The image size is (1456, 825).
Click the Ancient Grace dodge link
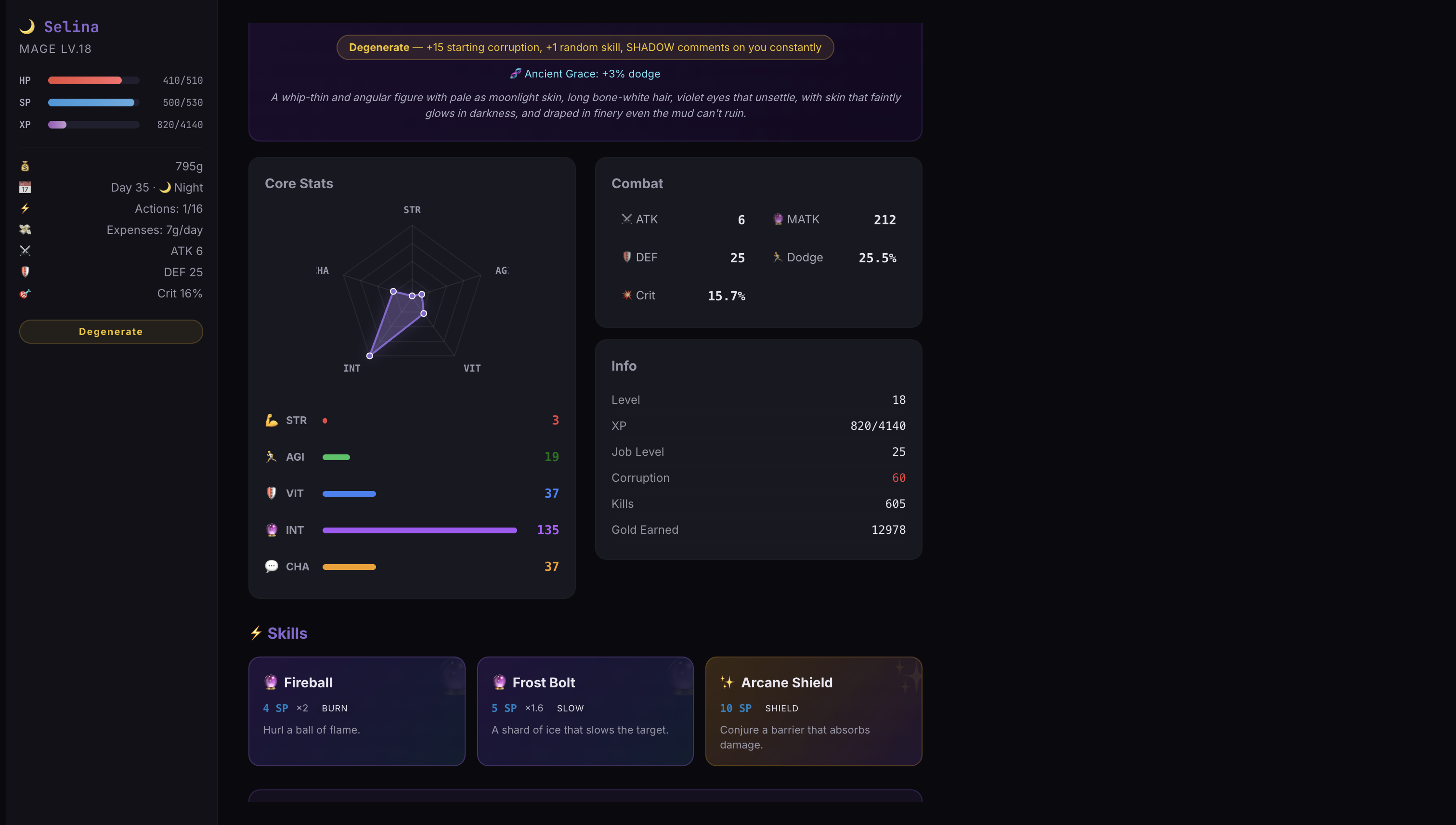click(585, 74)
